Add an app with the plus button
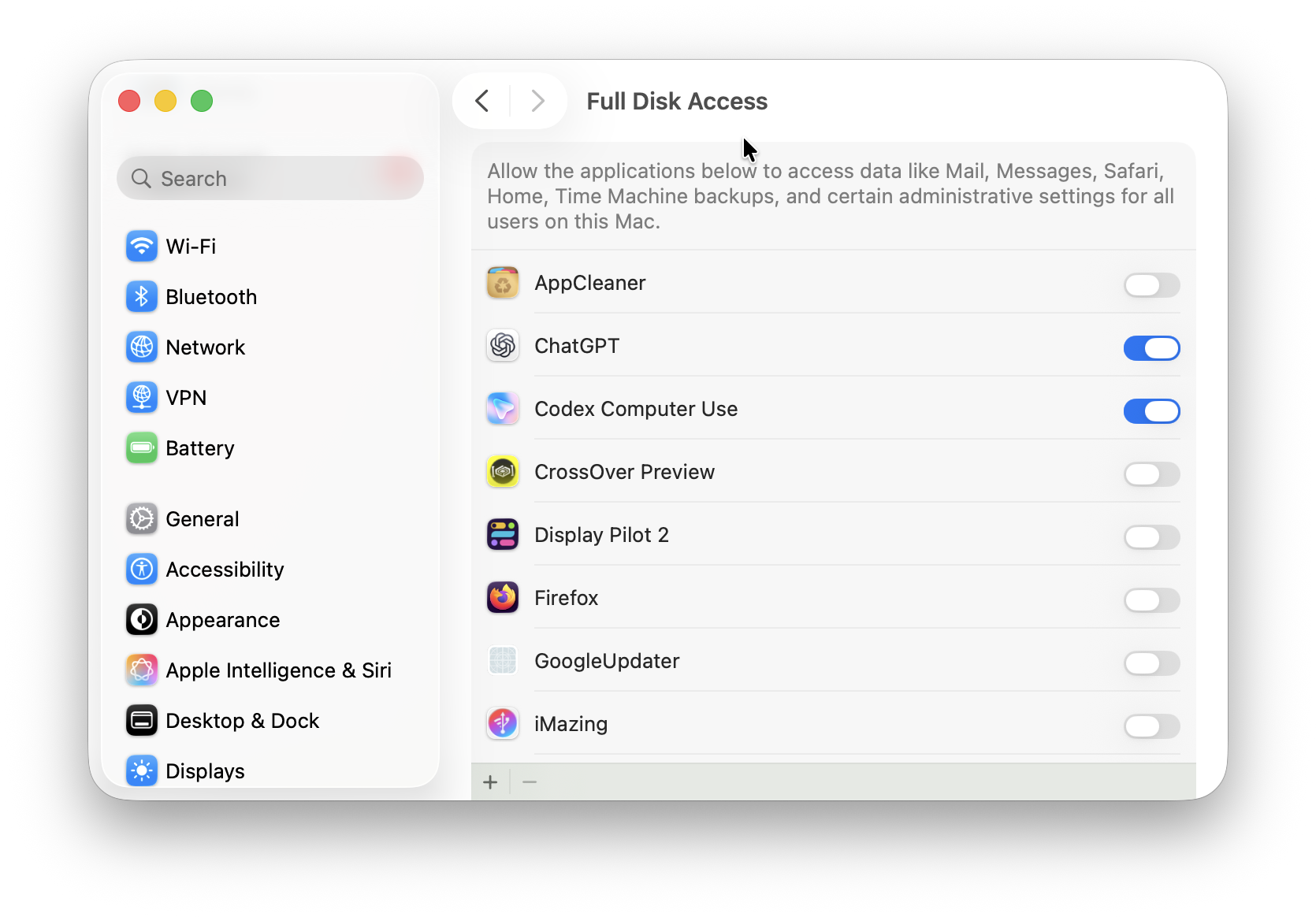This screenshot has width=1316, height=917. (490, 782)
